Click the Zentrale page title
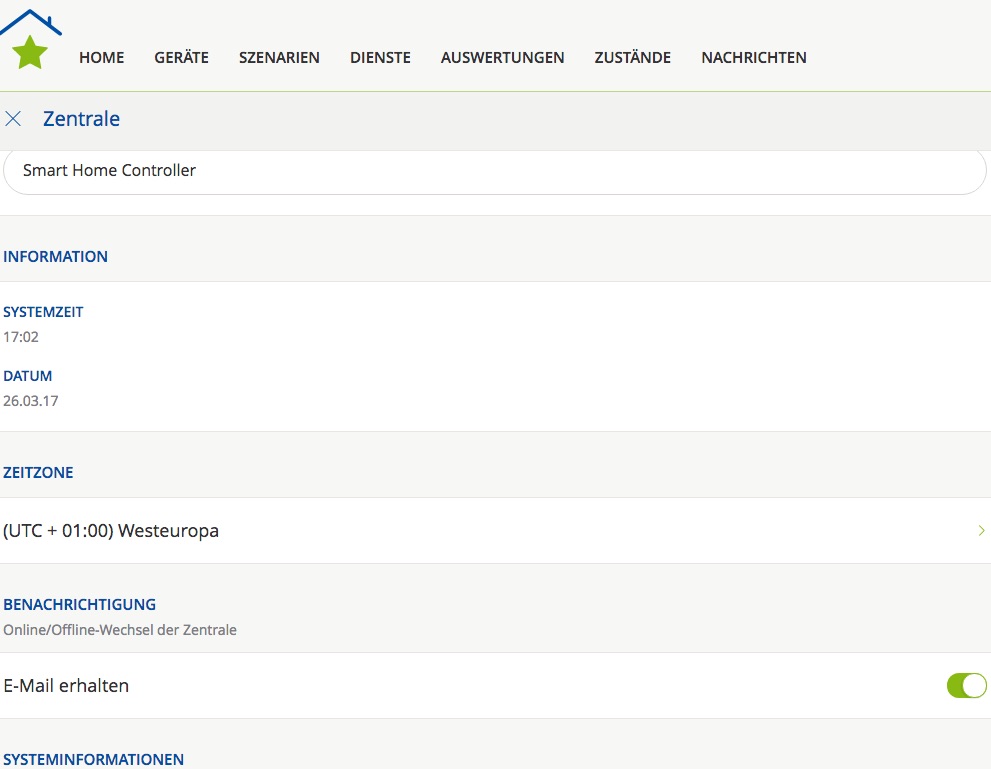 (x=81, y=119)
